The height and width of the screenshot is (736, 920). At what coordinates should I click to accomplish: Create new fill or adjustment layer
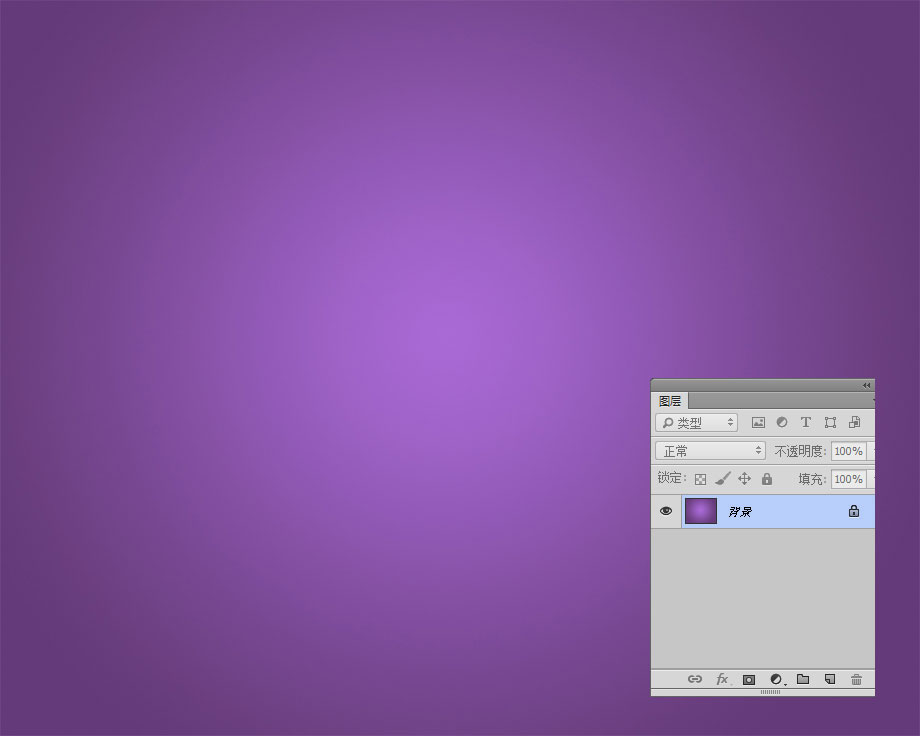pyautogui.click(x=776, y=679)
